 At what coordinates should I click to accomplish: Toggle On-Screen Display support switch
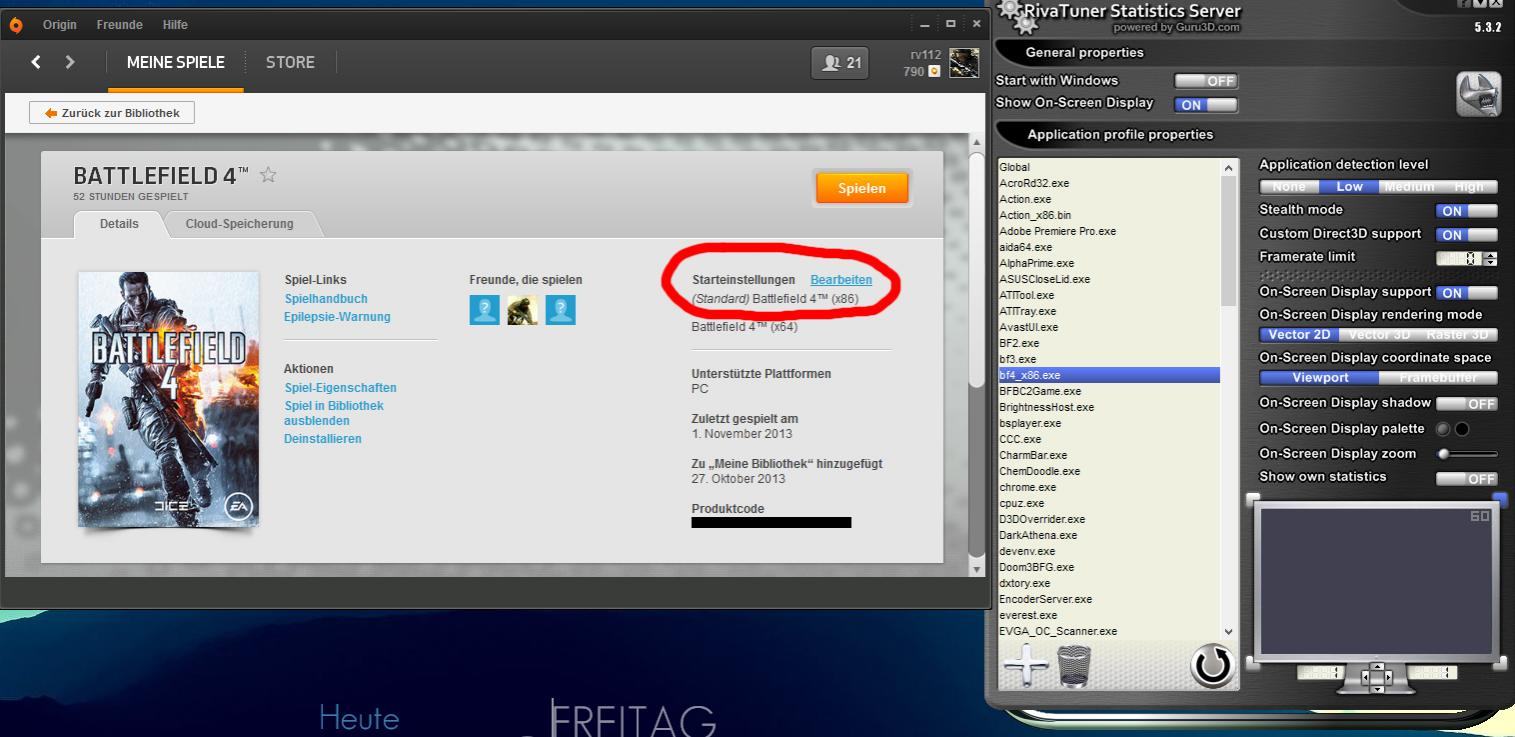coord(1467,293)
